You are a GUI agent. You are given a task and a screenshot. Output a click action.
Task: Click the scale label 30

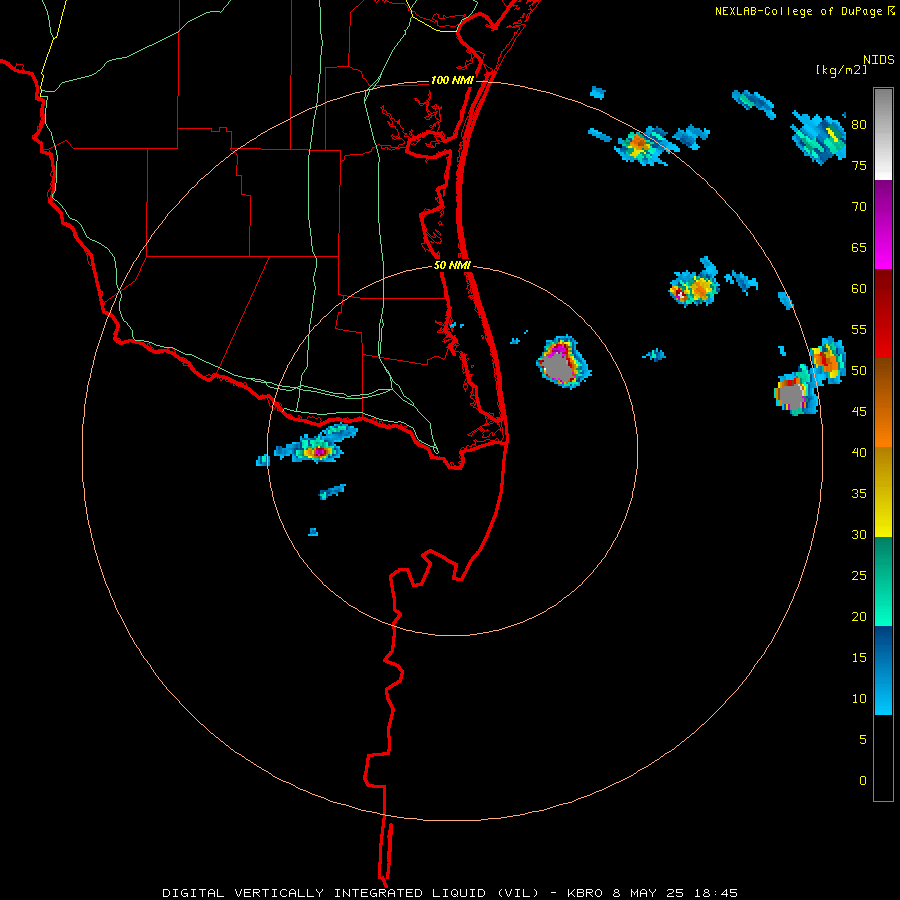859,534
